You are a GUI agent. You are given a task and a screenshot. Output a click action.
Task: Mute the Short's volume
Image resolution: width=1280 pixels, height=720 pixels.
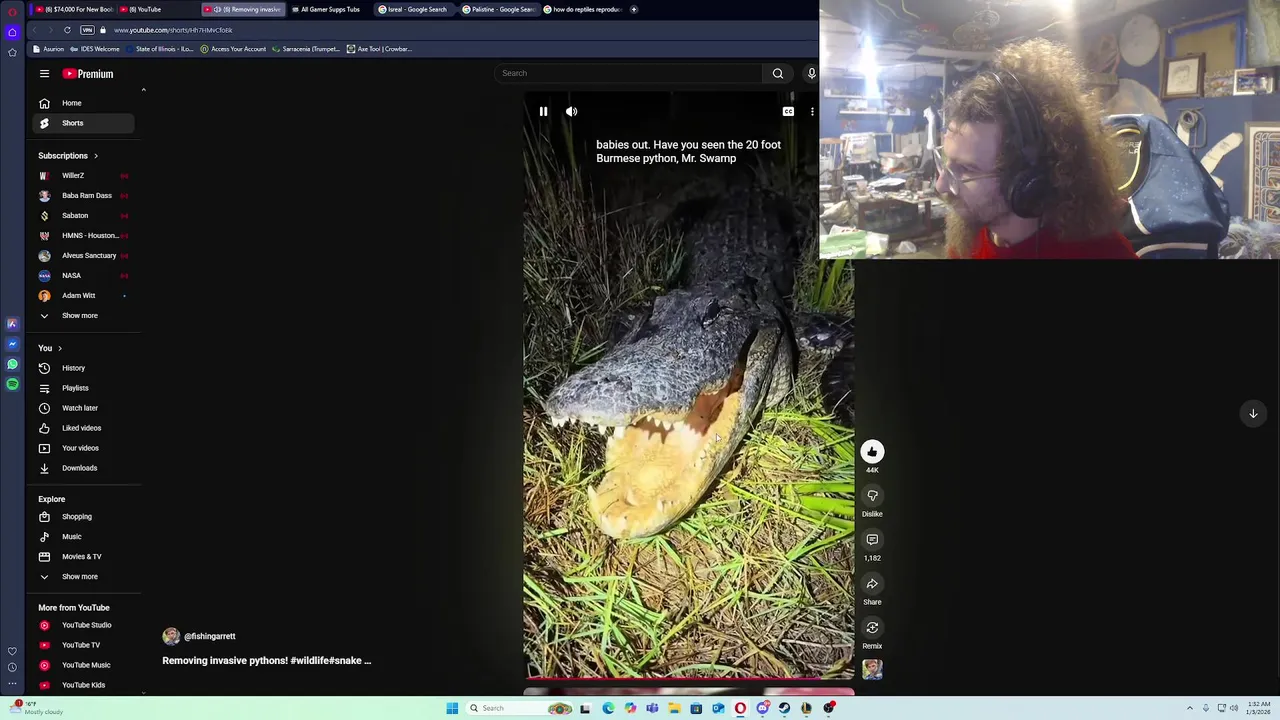(571, 112)
